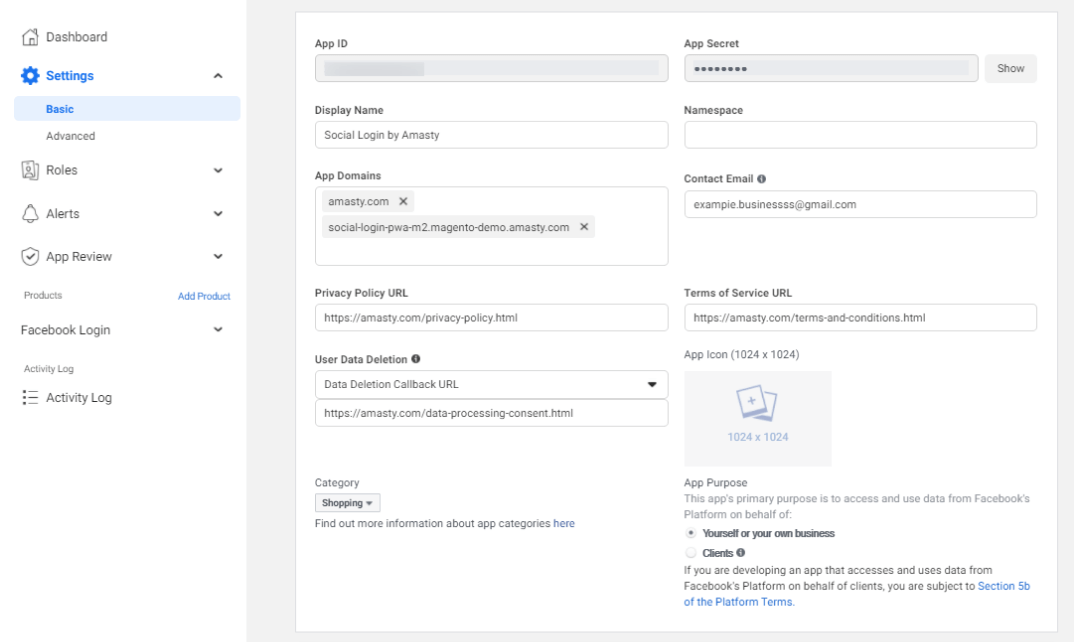This screenshot has height=642, width=1074.
Task: Collapse the Settings section chevron
Action: (x=218, y=75)
